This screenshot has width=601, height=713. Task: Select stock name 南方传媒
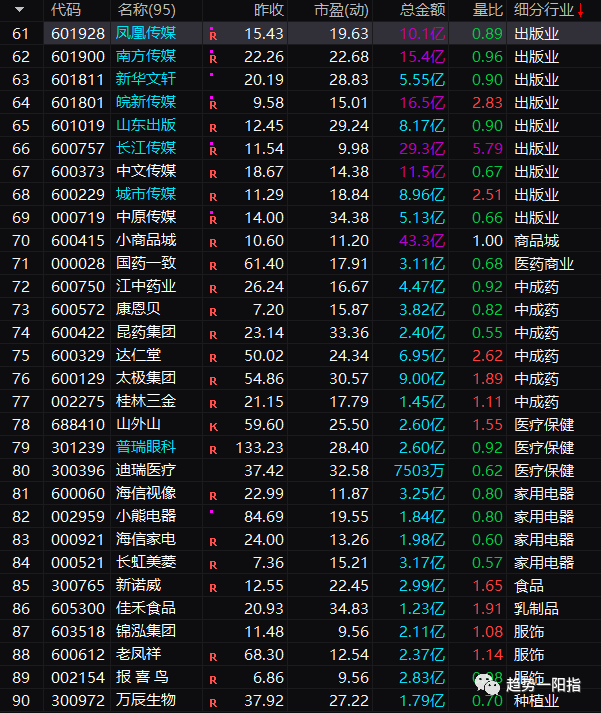point(146,56)
